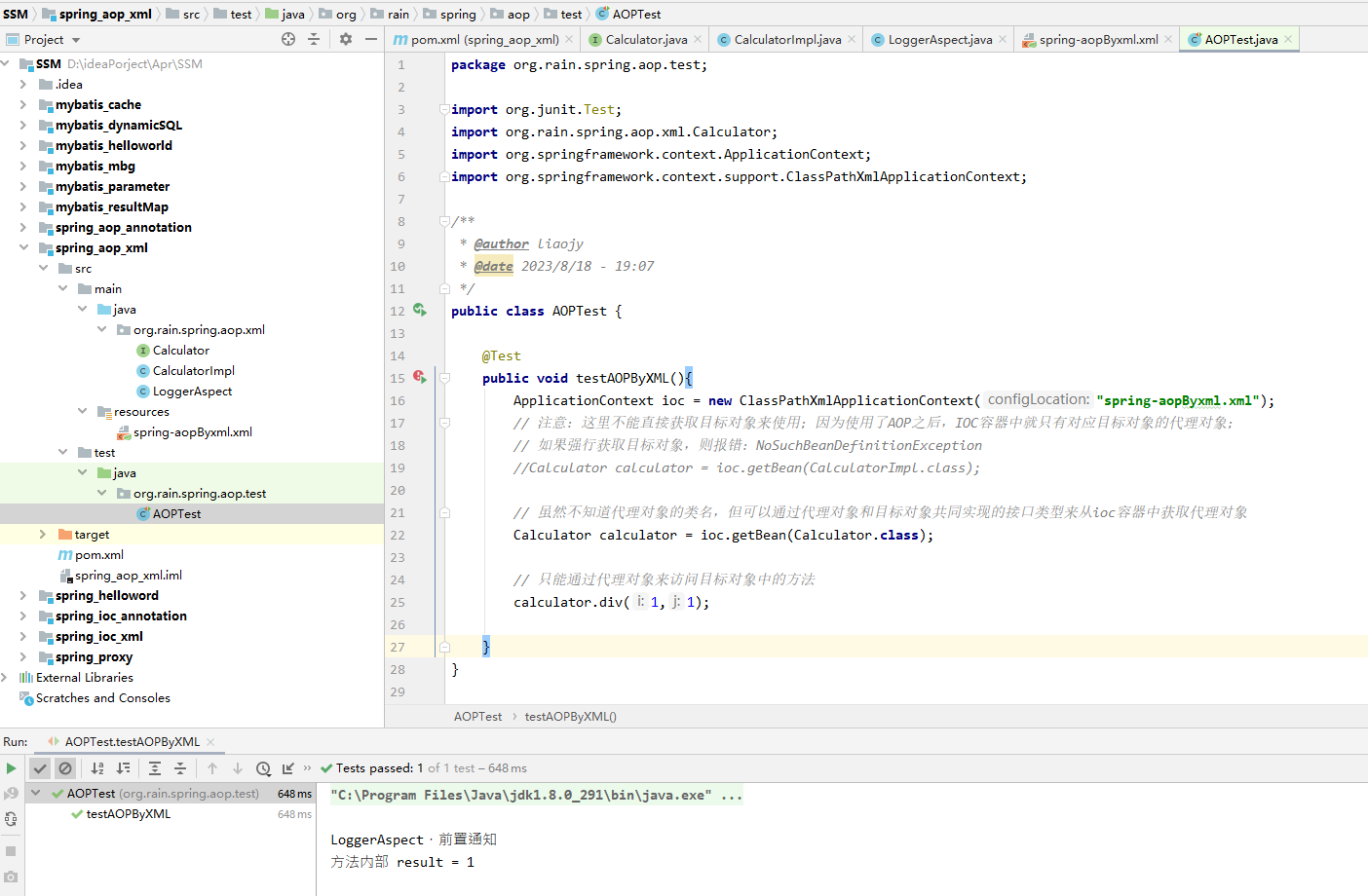Open test history clock icon

click(263, 768)
